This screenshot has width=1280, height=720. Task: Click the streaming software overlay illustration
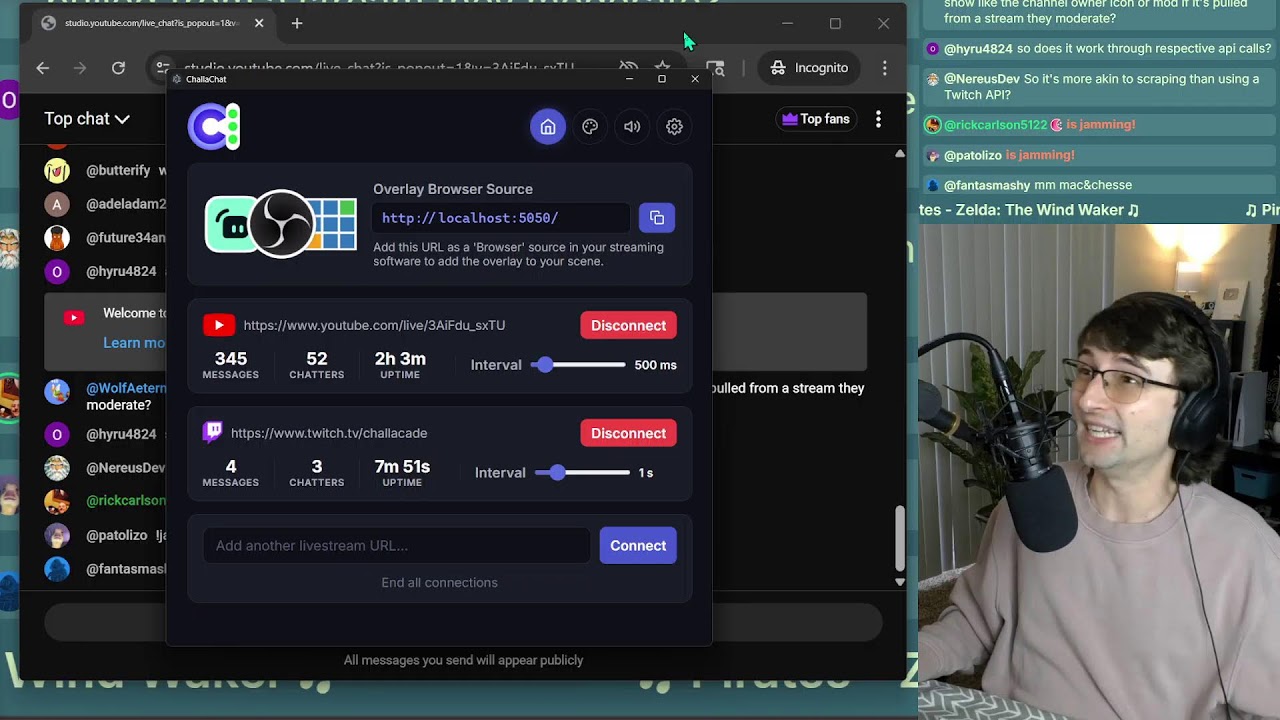coord(281,224)
